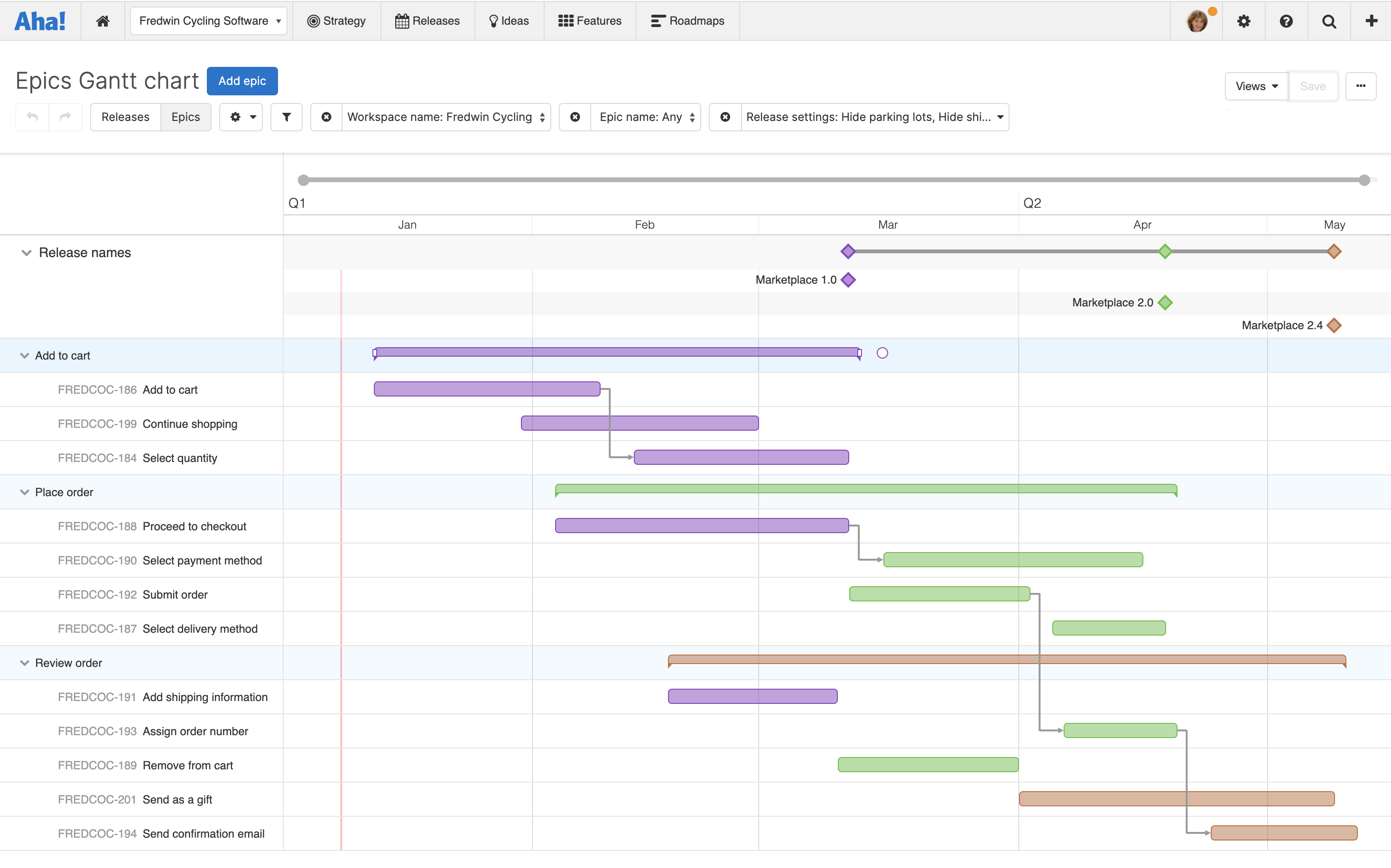This screenshot has height=868, width=1391.
Task: Select the Marketplace 2.0 milestone diamond
Action: (x=1166, y=303)
